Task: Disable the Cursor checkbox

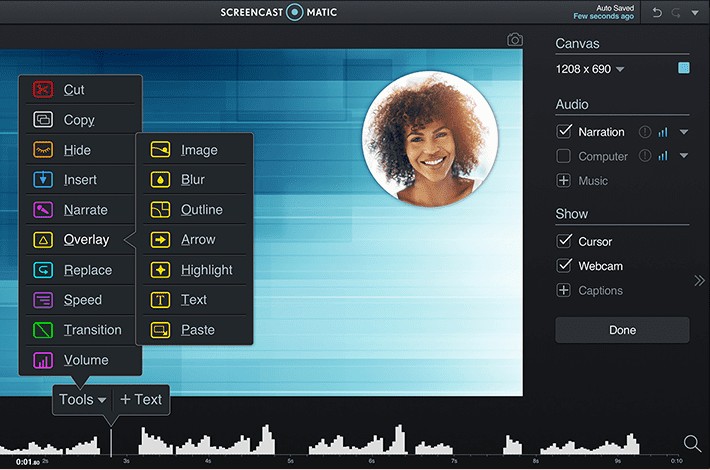Action: click(564, 241)
